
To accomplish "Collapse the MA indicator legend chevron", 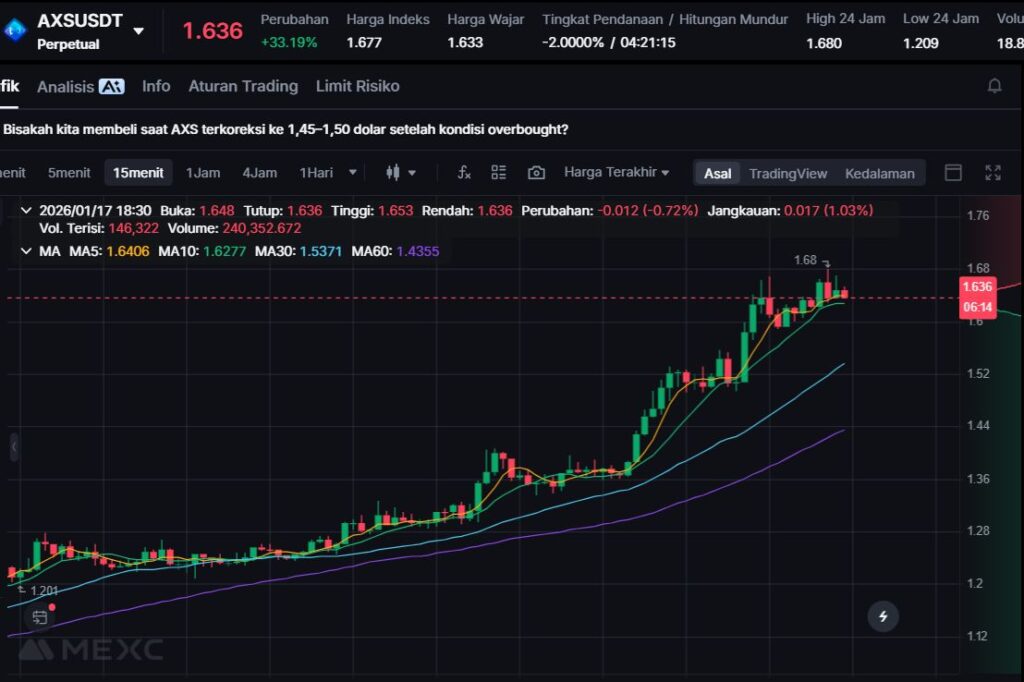I will coord(26,250).
